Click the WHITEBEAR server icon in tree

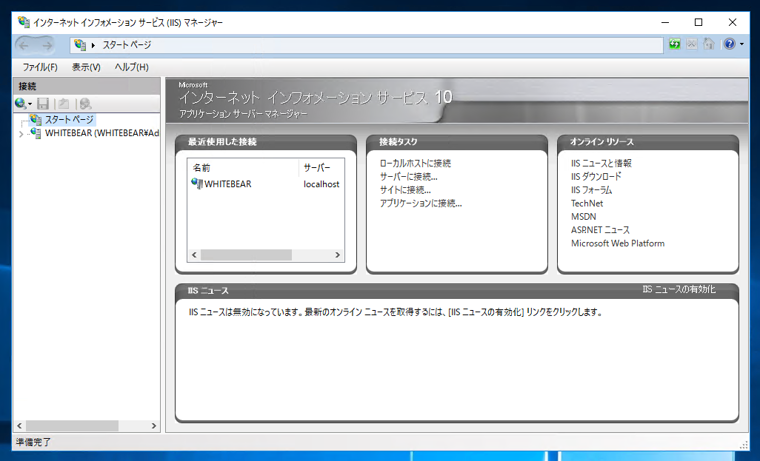tap(35, 133)
